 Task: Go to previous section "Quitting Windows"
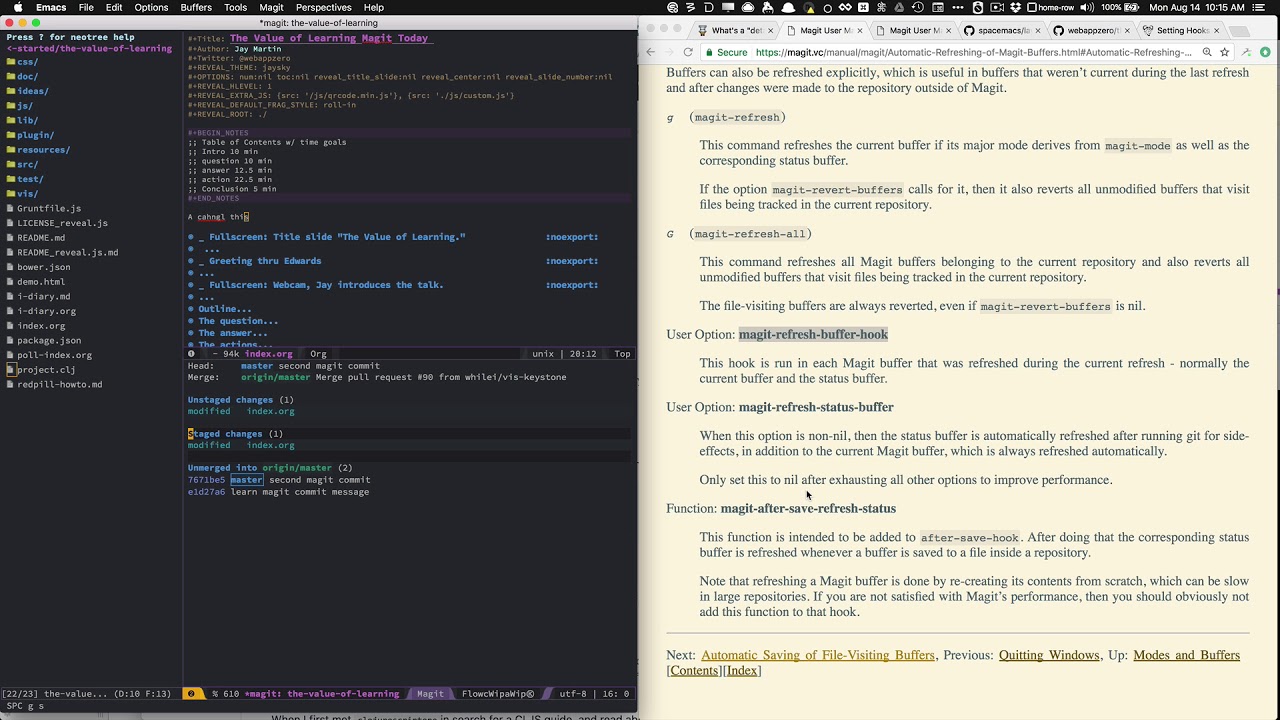[1049, 655]
